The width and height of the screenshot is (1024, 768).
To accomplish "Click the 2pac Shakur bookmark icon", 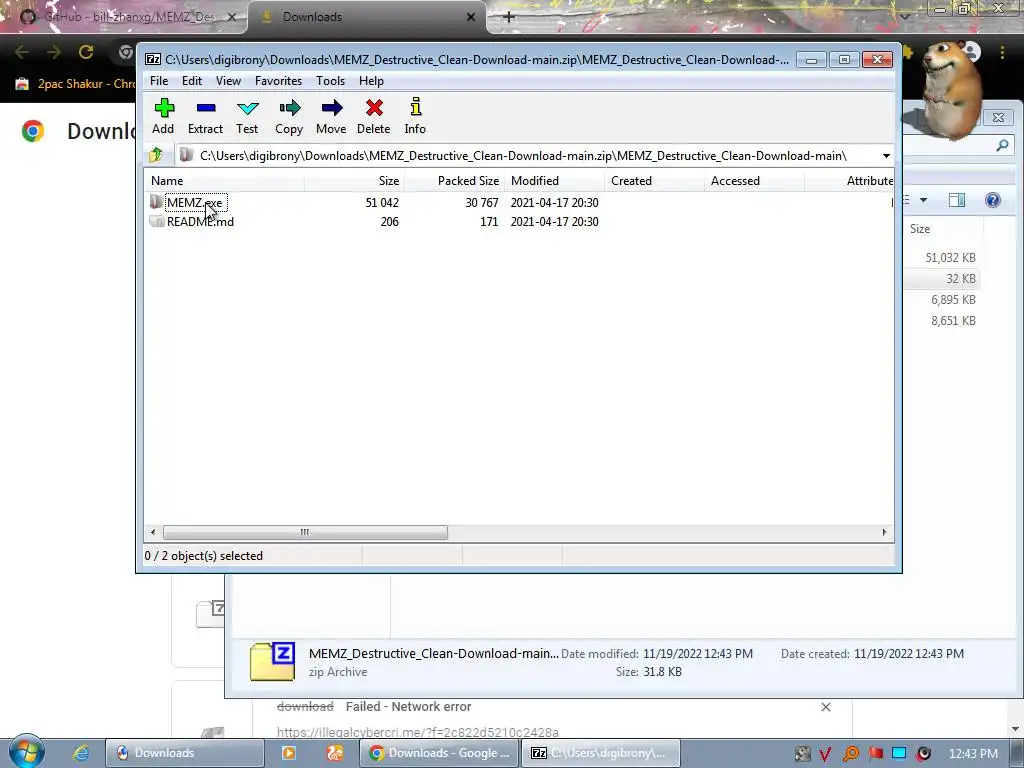I will tap(22, 84).
